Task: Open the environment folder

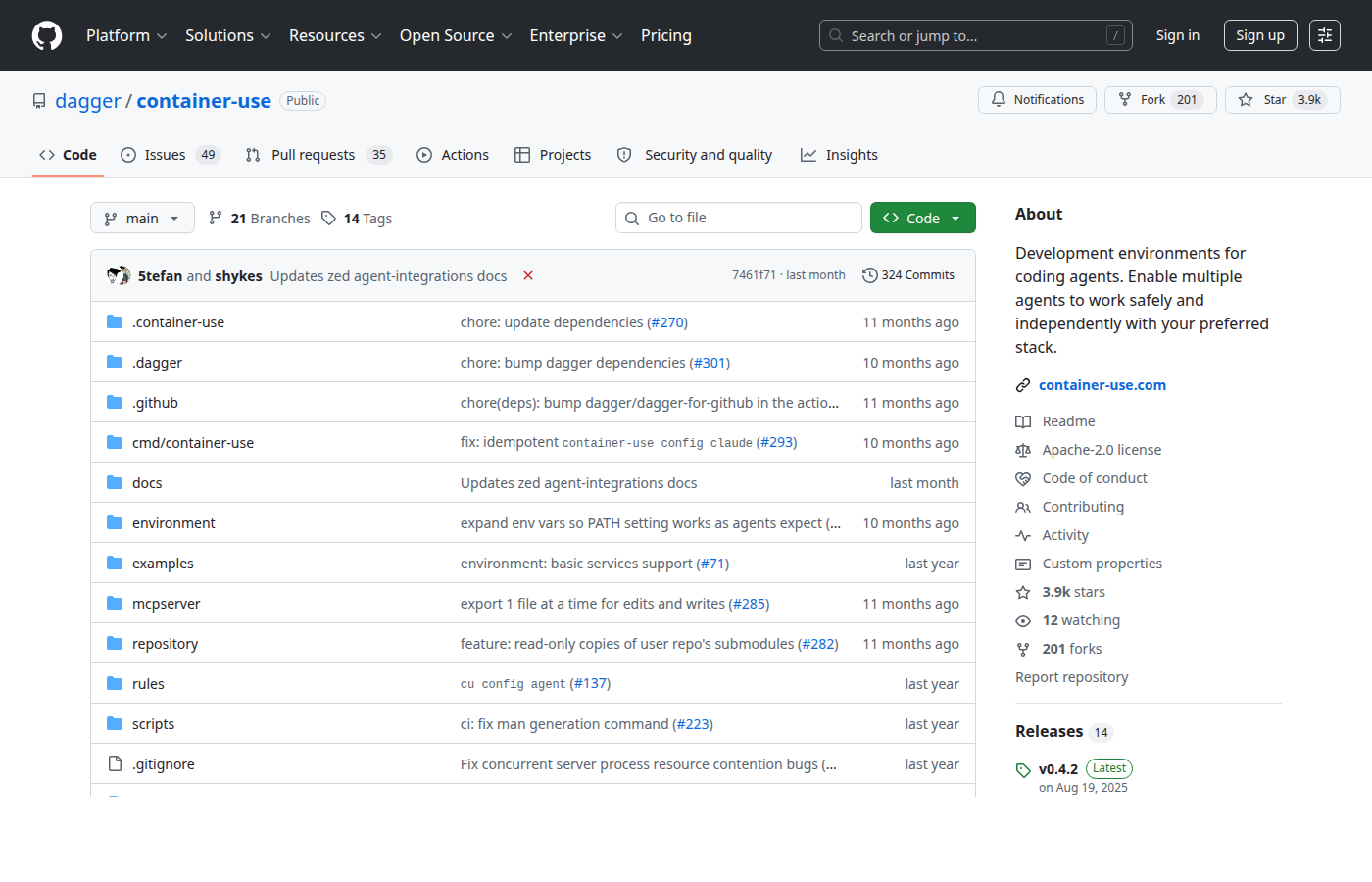Action: click(x=173, y=523)
